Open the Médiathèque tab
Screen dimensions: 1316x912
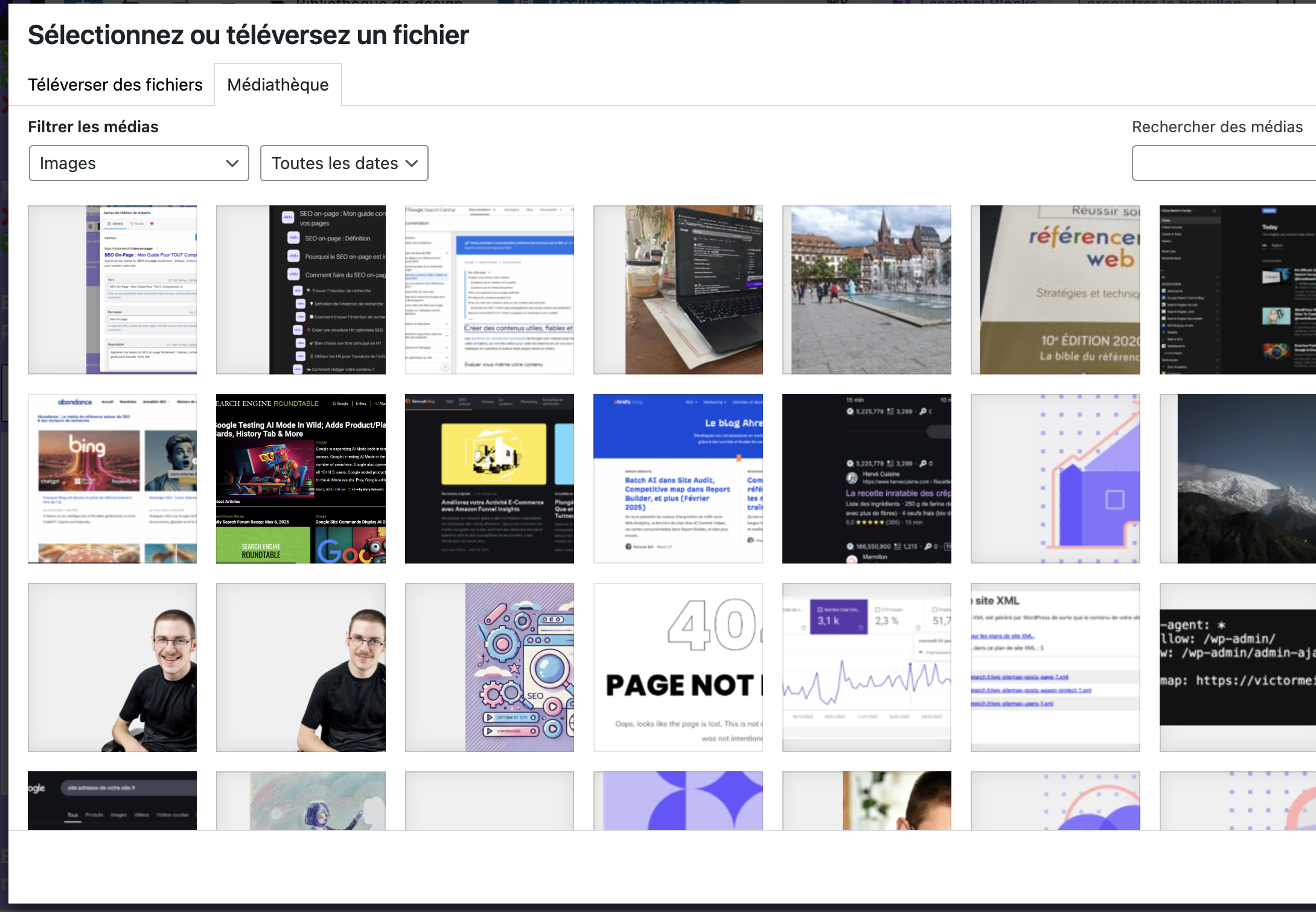[278, 85]
